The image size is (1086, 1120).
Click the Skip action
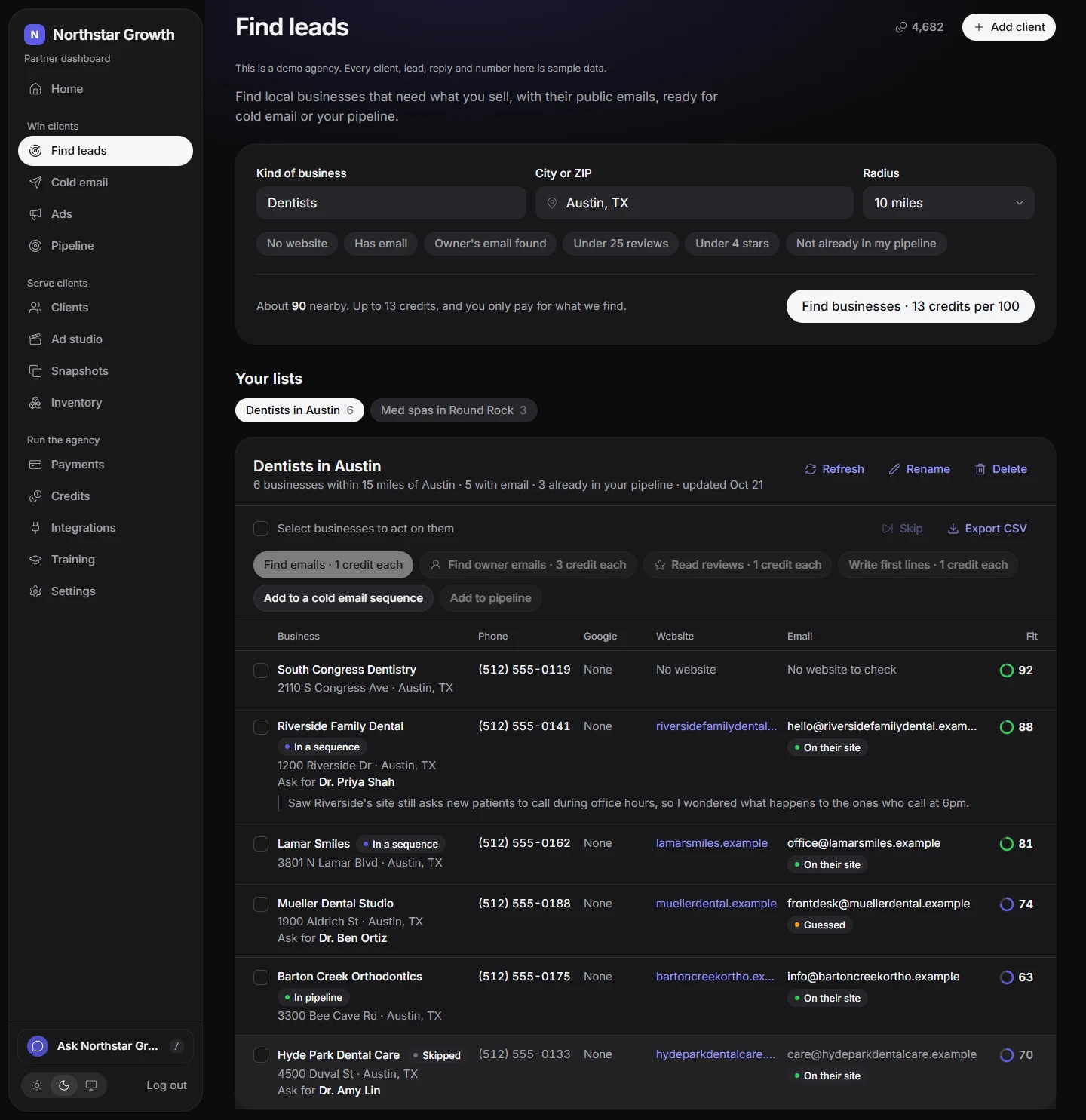[903, 529]
